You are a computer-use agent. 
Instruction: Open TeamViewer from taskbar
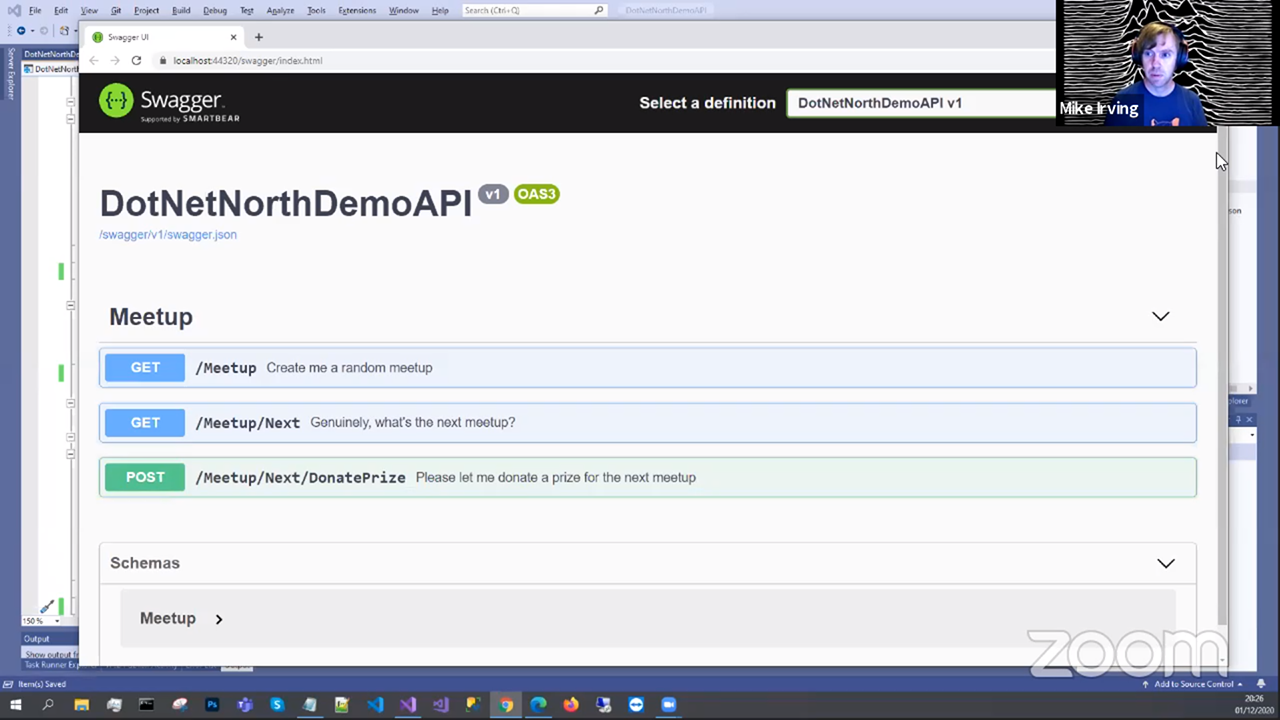(636, 705)
